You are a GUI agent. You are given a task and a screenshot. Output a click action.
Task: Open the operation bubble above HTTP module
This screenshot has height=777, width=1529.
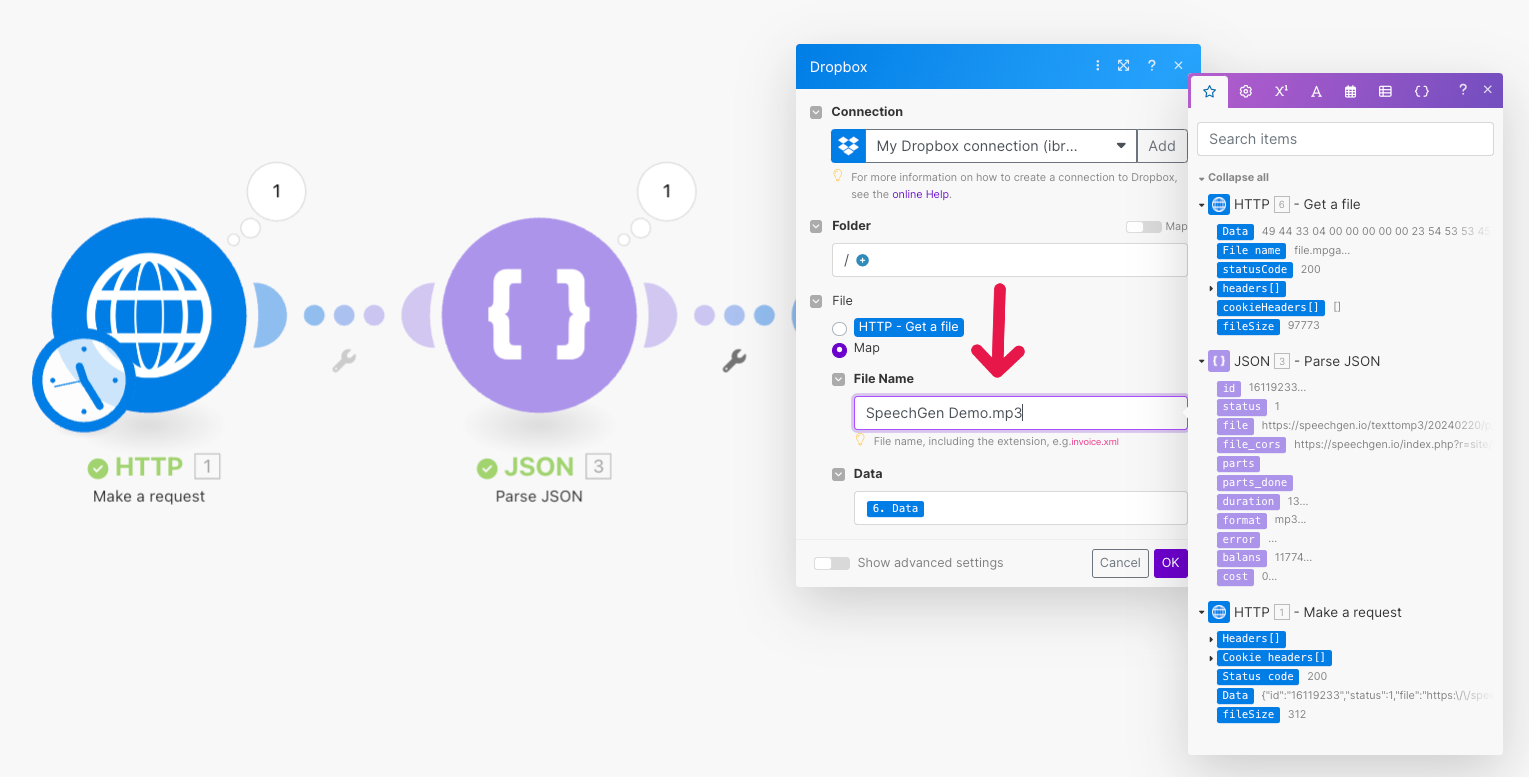[x=276, y=191]
